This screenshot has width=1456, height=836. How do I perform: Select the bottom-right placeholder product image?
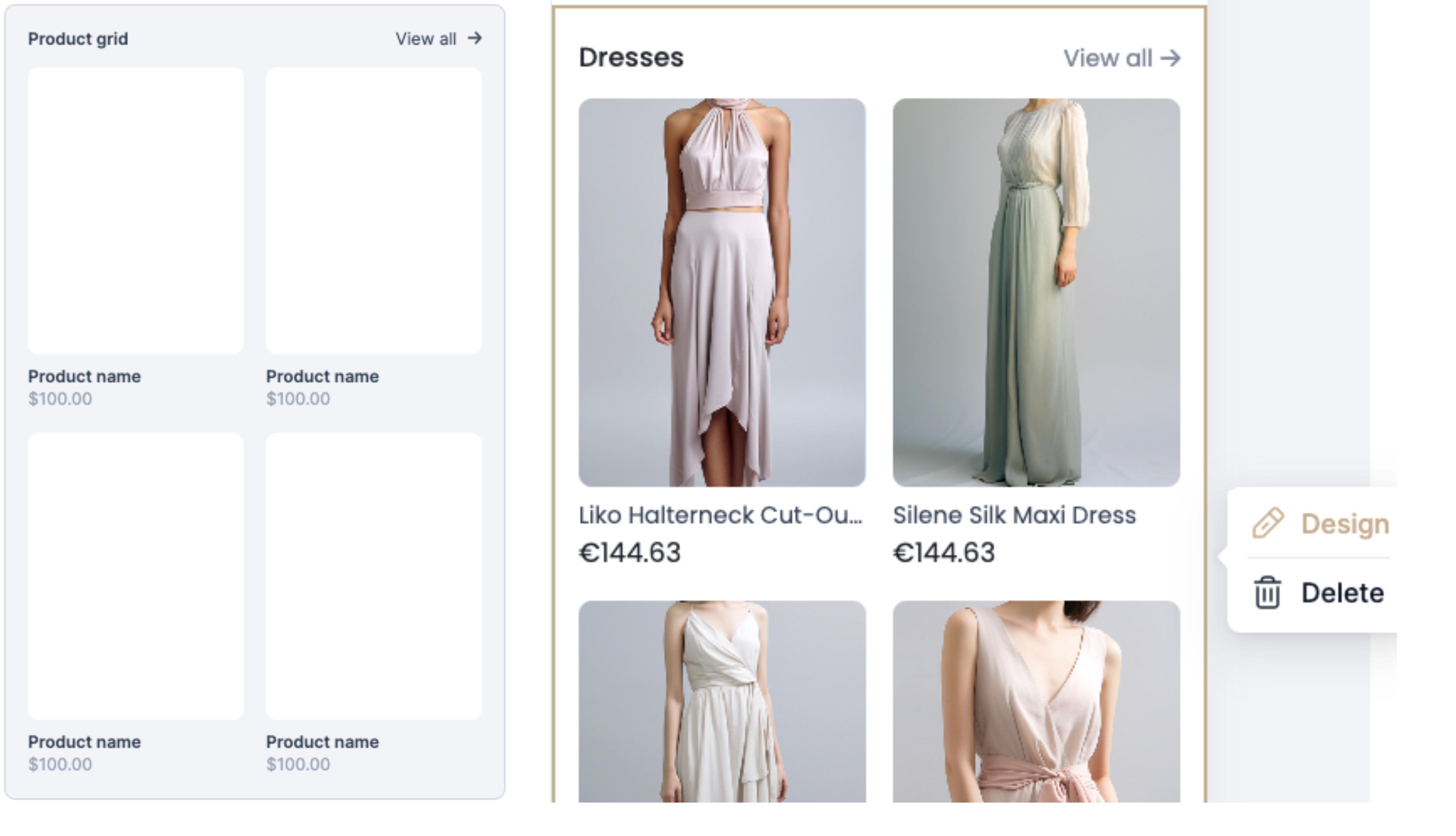point(373,576)
